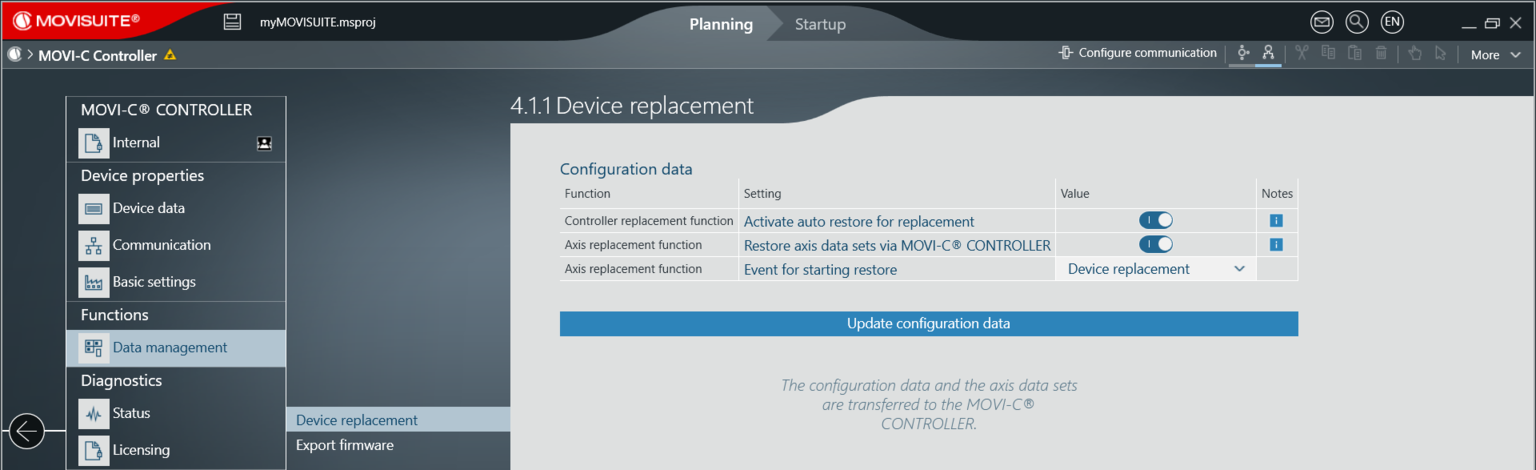Click the Device data icon
This screenshot has width=1536, height=470.
94,209
